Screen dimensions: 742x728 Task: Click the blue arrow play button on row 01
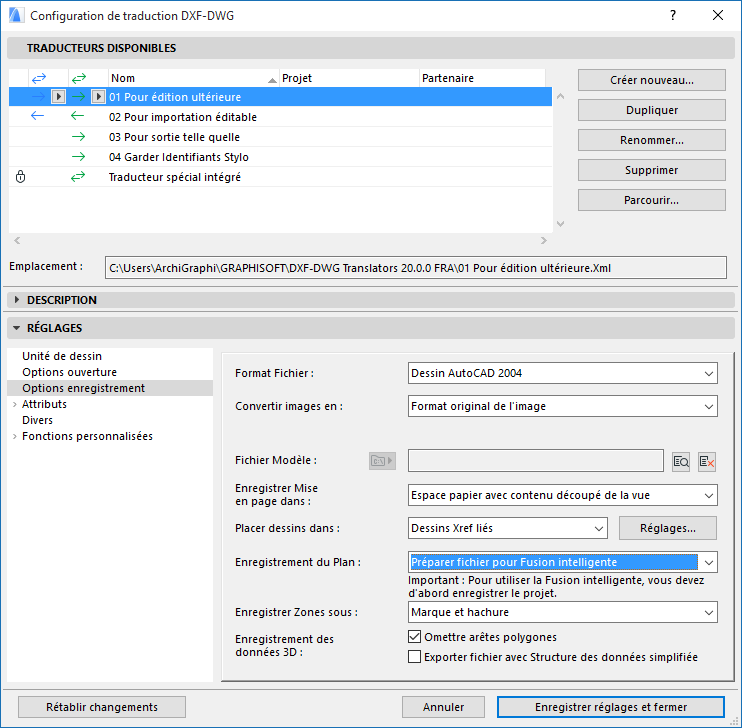click(58, 97)
